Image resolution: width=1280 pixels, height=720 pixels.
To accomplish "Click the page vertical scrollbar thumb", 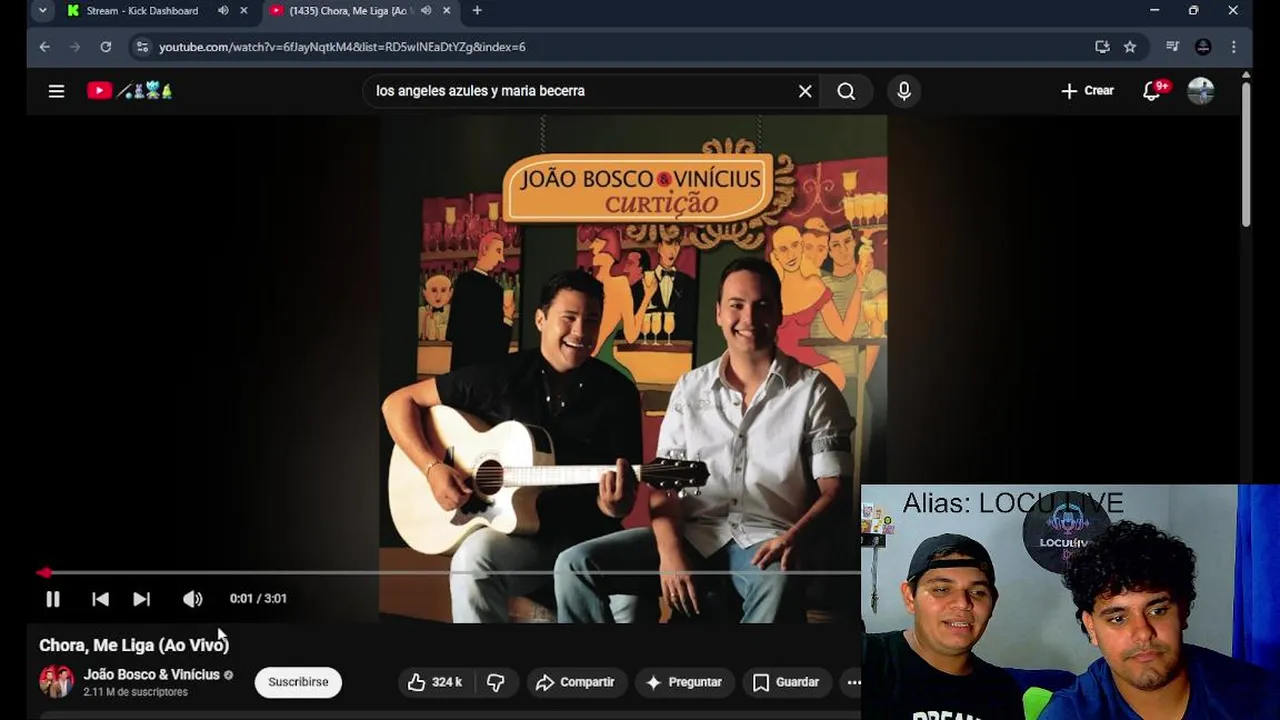I will click(1246, 154).
